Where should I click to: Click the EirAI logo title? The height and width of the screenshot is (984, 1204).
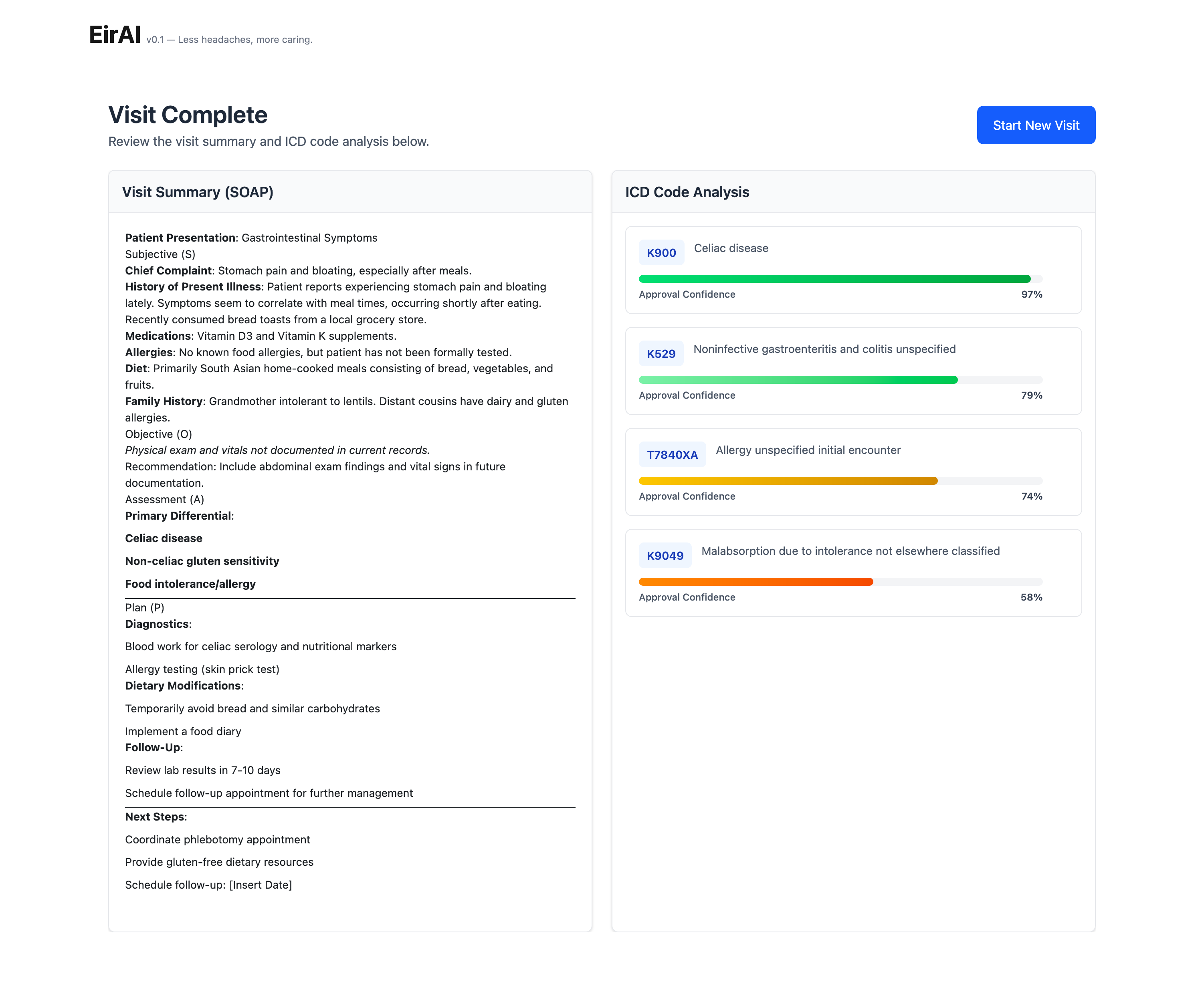tap(115, 34)
